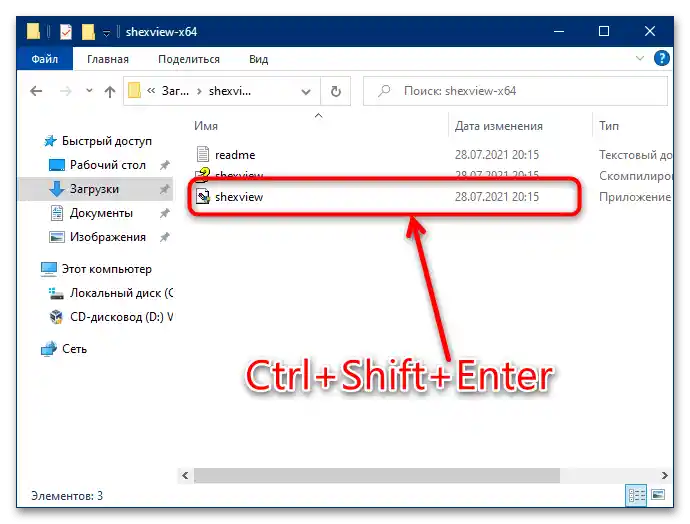Switch to Details view layout
690x524 pixels.
point(636,495)
